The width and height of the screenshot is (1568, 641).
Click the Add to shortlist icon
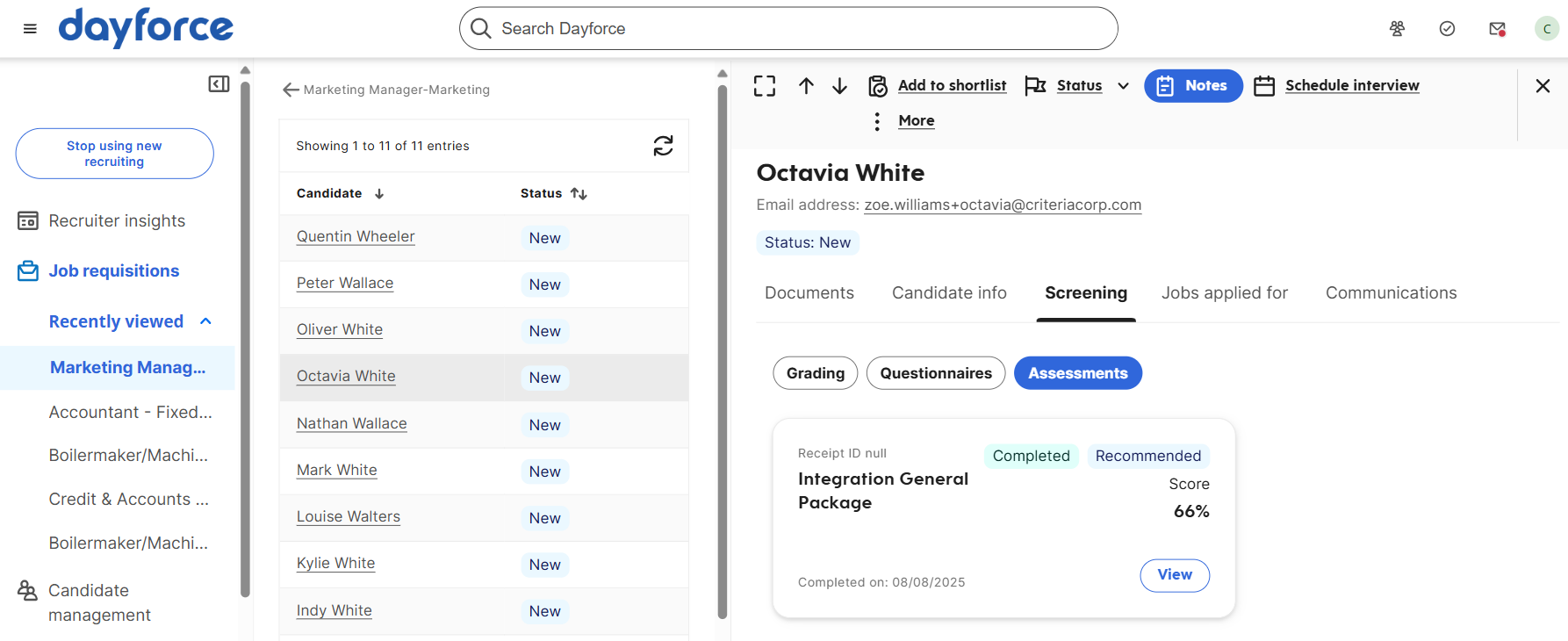point(878,86)
